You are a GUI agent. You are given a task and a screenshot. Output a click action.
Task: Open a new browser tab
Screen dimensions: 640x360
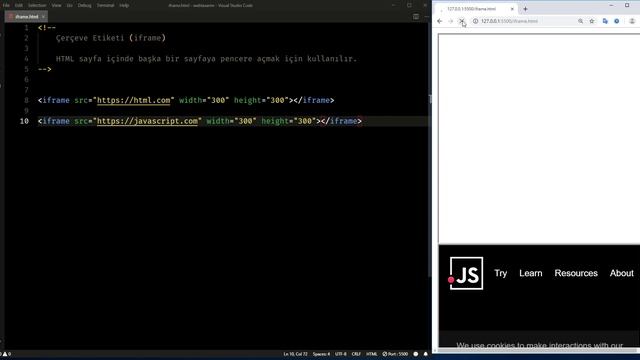click(525, 9)
